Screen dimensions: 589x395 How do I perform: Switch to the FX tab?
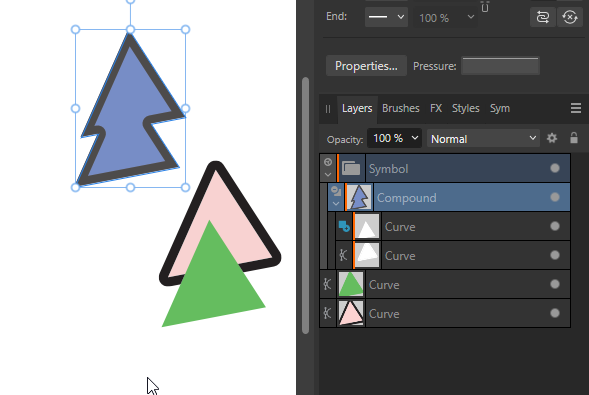(436, 109)
